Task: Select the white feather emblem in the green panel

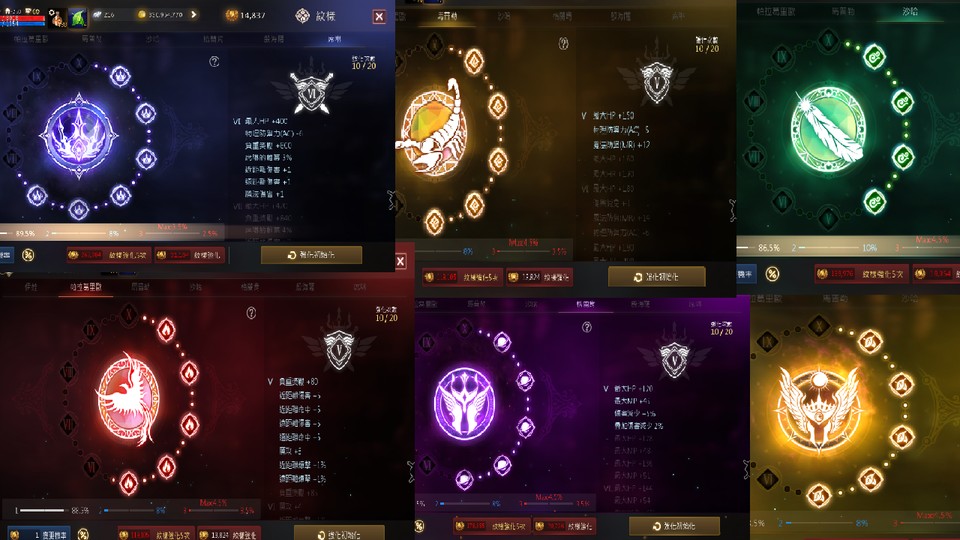Action: [828, 127]
